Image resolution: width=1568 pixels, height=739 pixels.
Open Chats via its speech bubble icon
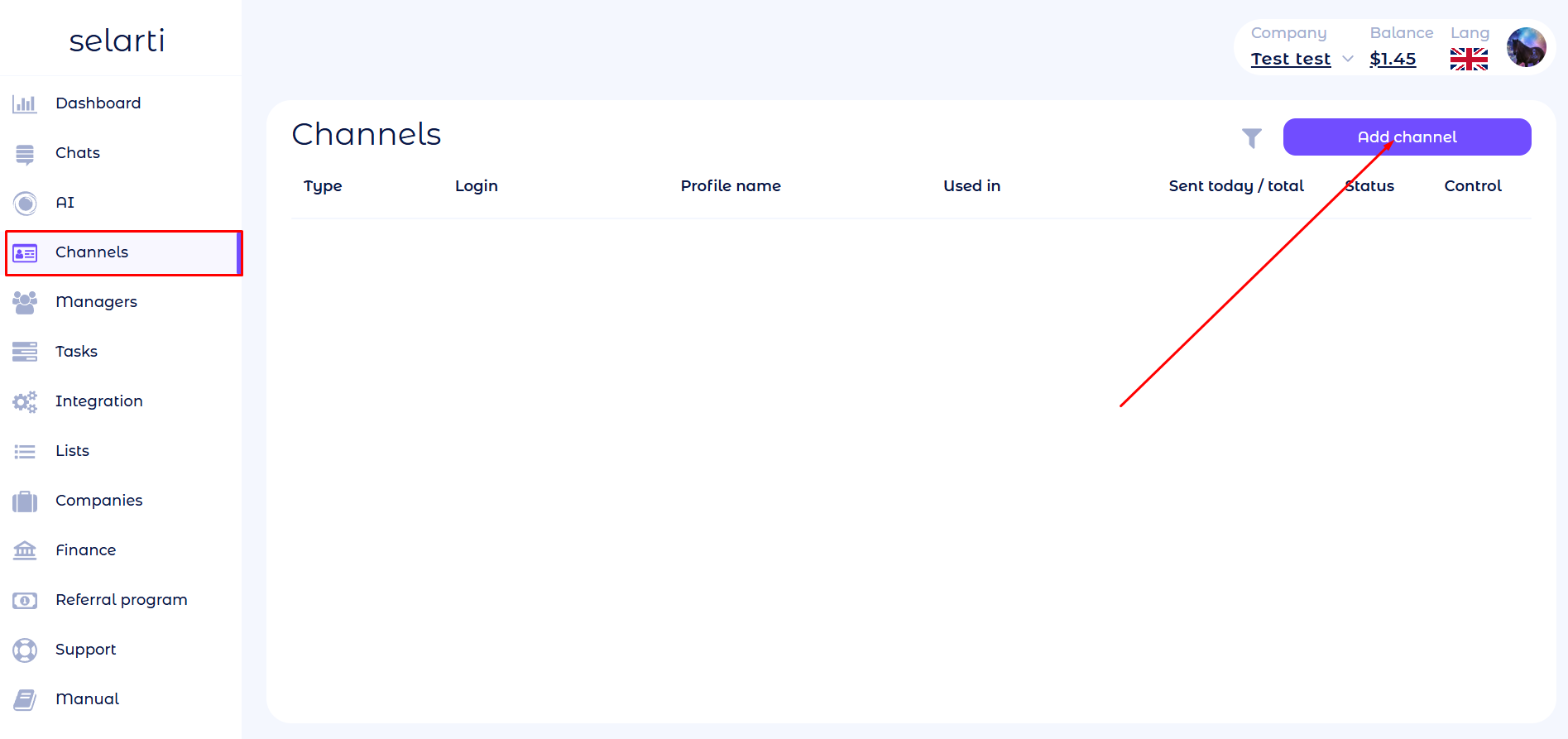coord(25,154)
